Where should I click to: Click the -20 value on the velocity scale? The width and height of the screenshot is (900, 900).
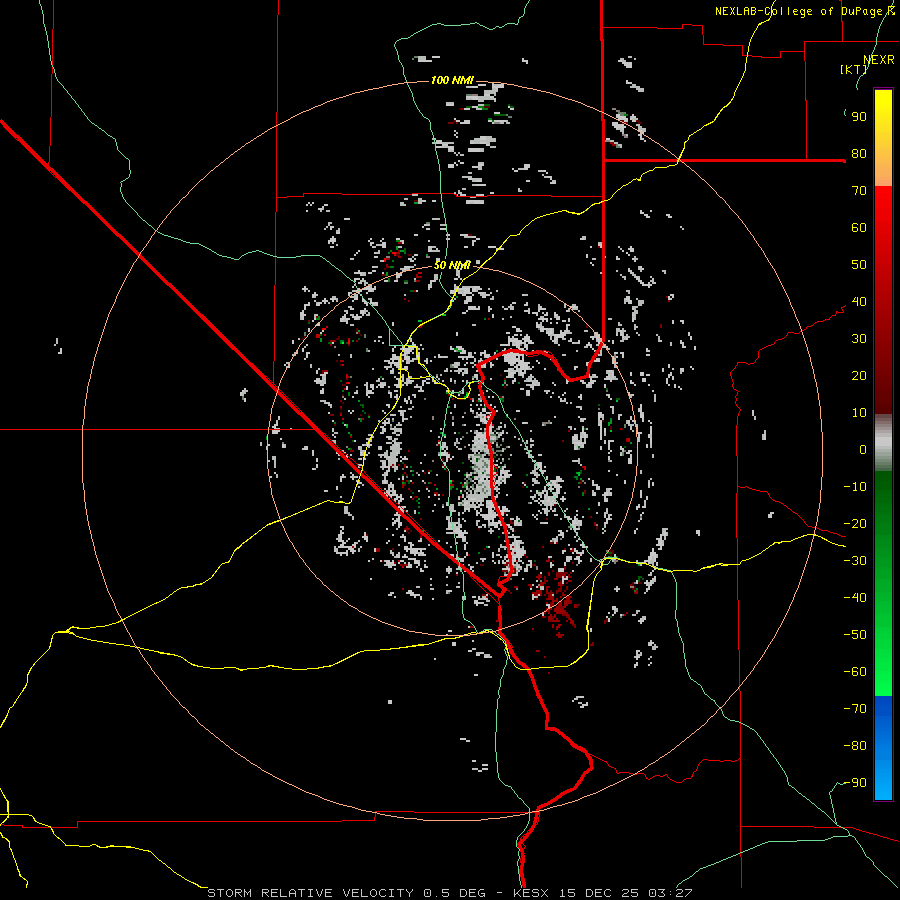point(855,524)
